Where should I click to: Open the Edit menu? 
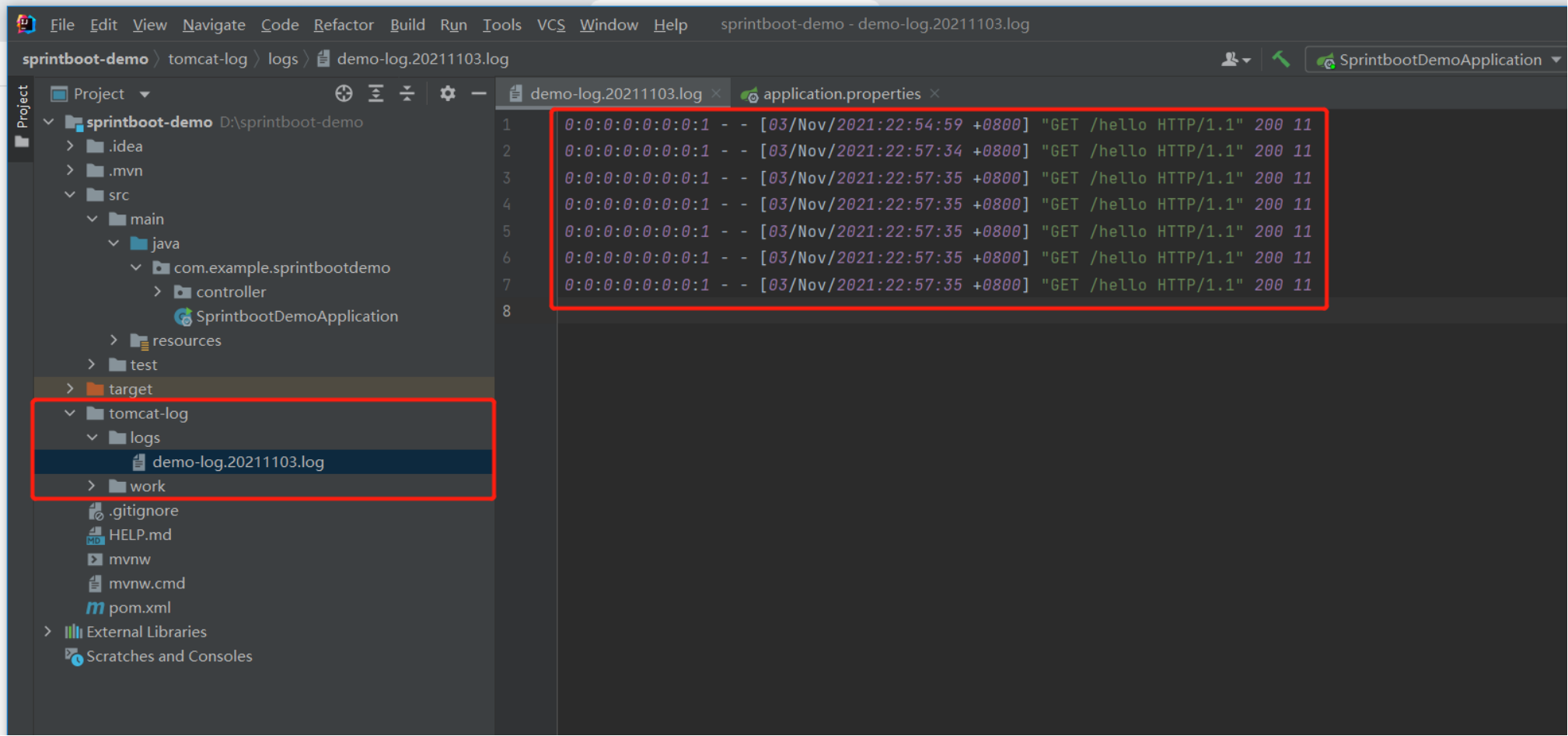[103, 25]
